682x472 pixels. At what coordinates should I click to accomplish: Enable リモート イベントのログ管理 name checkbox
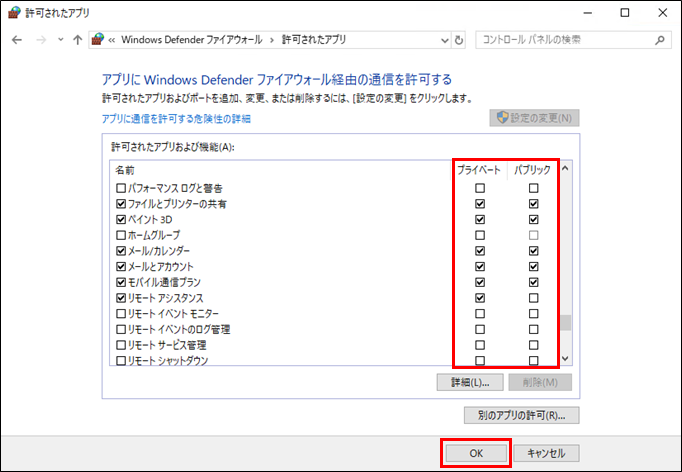(121, 329)
